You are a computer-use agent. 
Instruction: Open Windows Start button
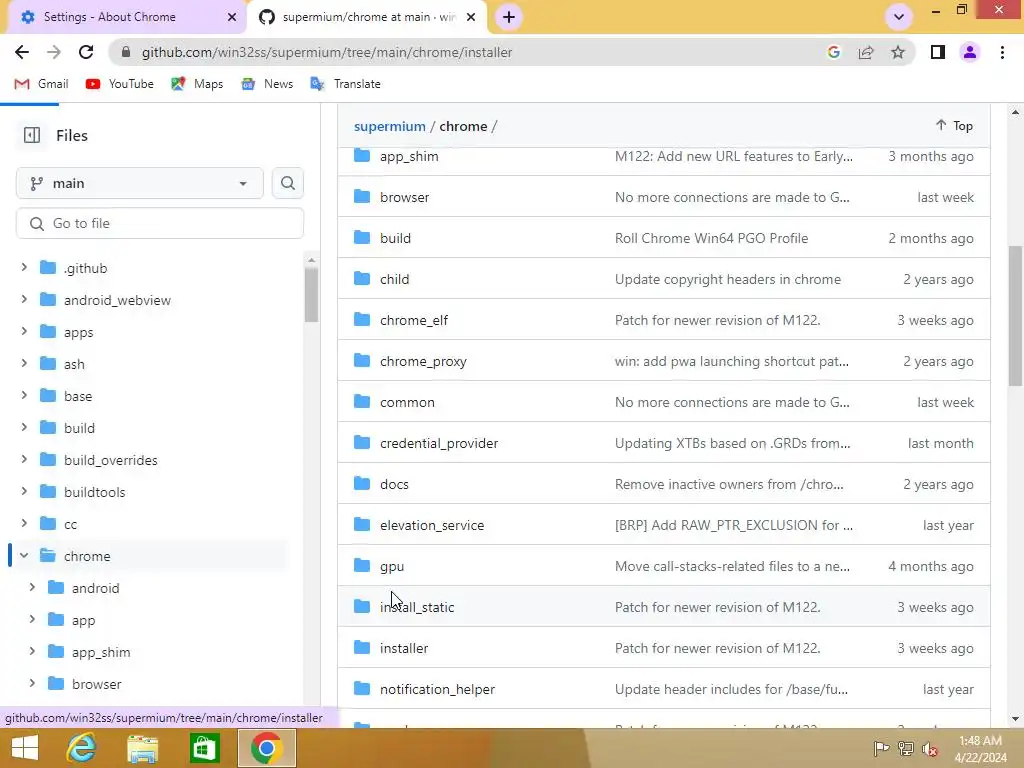tap(25, 748)
